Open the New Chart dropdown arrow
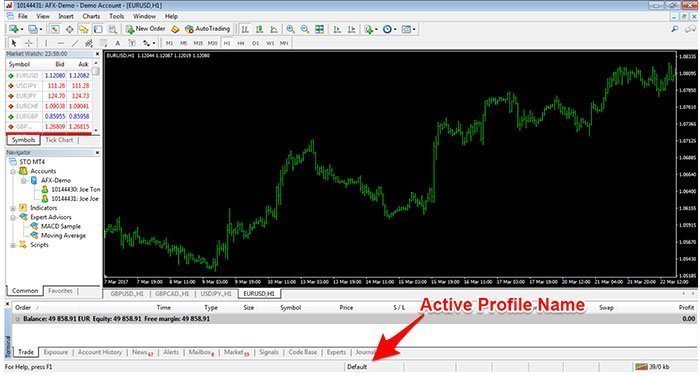Screen dimensions: 700x376 coord(21,29)
